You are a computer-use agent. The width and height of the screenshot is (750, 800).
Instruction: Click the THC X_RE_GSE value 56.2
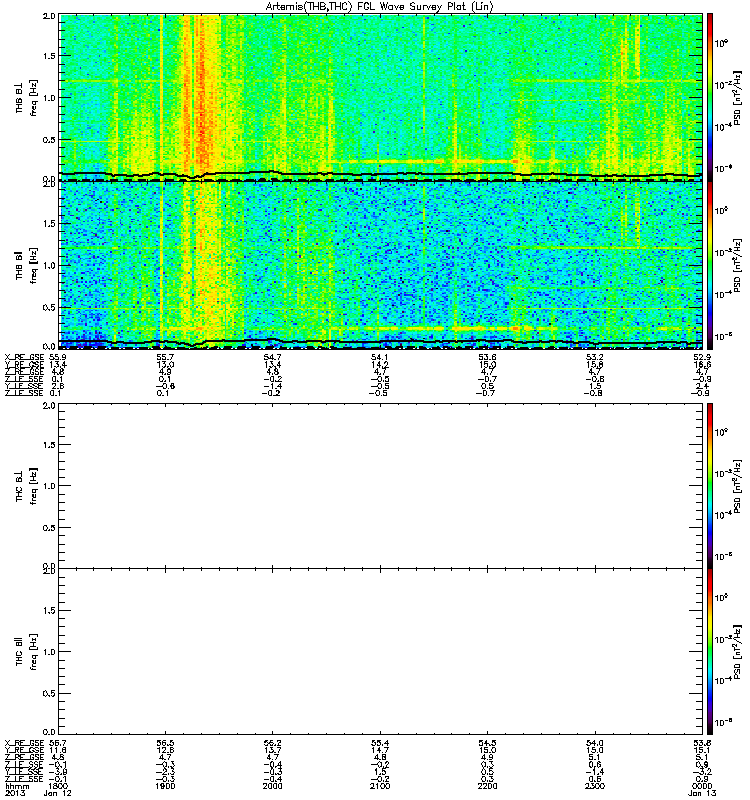tap(272, 743)
